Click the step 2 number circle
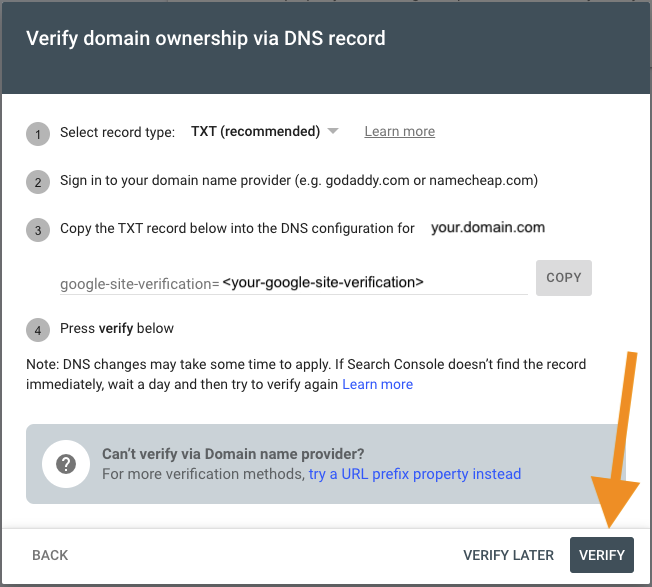The height and width of the screenshot is (587, 652). tap(38, 182)
